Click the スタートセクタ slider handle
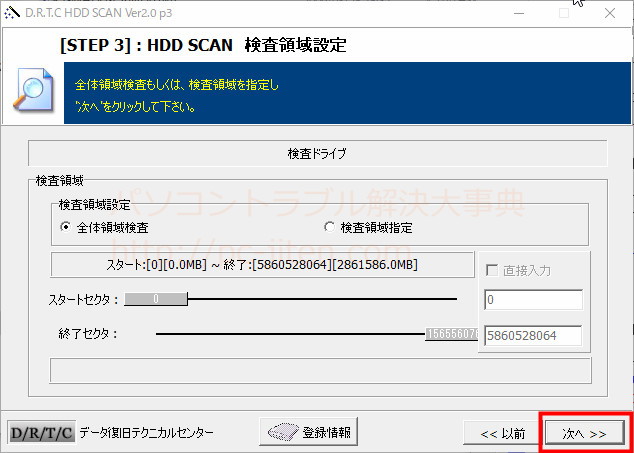 click(x=156, y=299)
